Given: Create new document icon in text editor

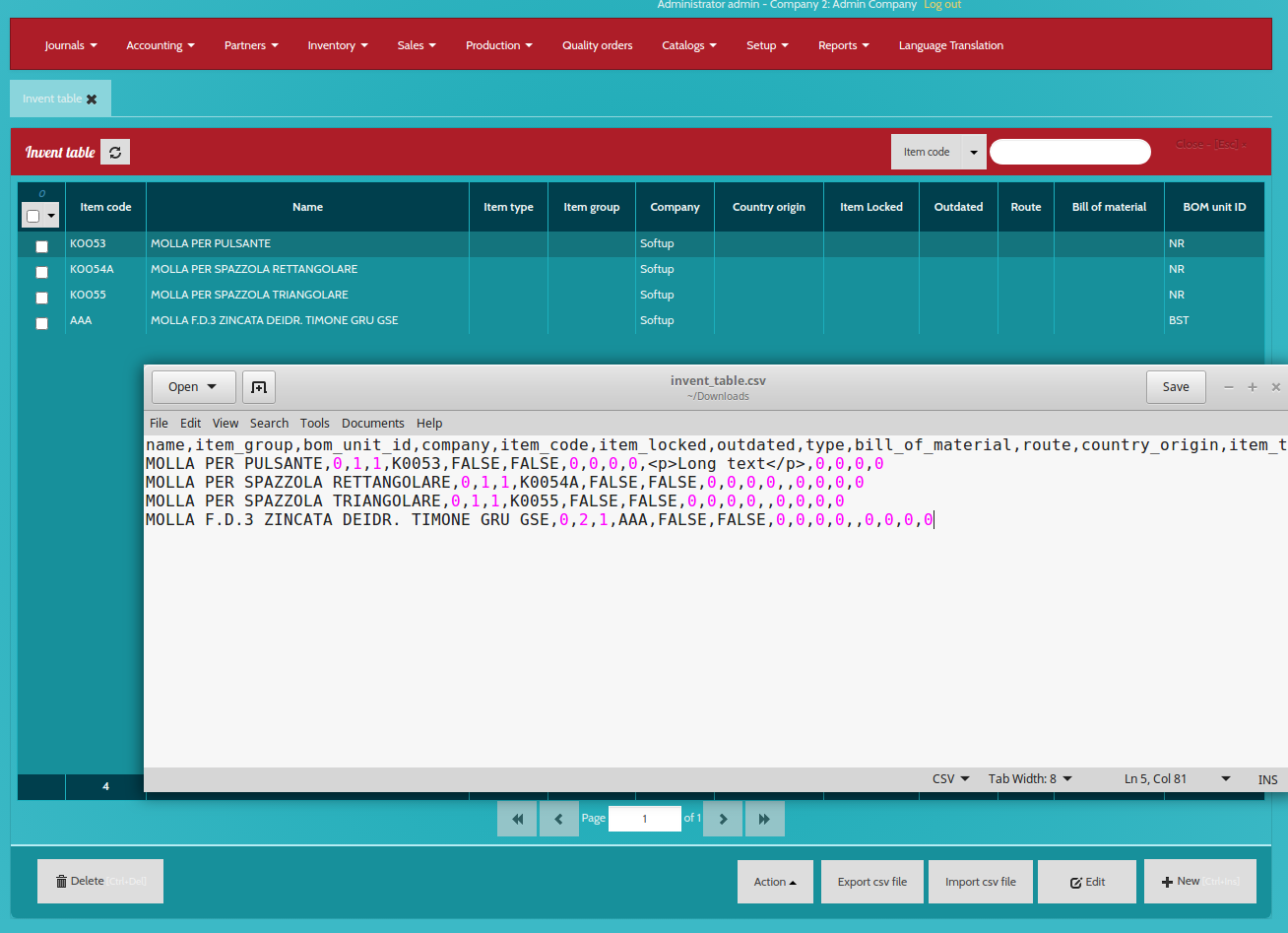Looking at the screenshot, I should 259,387.
